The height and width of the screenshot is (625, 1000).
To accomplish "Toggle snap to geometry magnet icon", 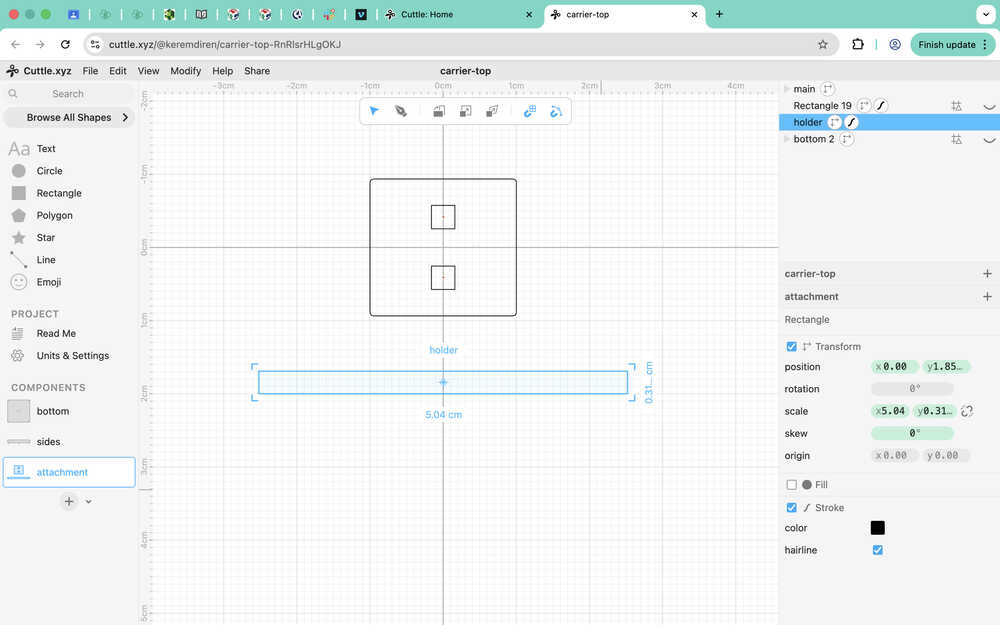I will 556,112.
